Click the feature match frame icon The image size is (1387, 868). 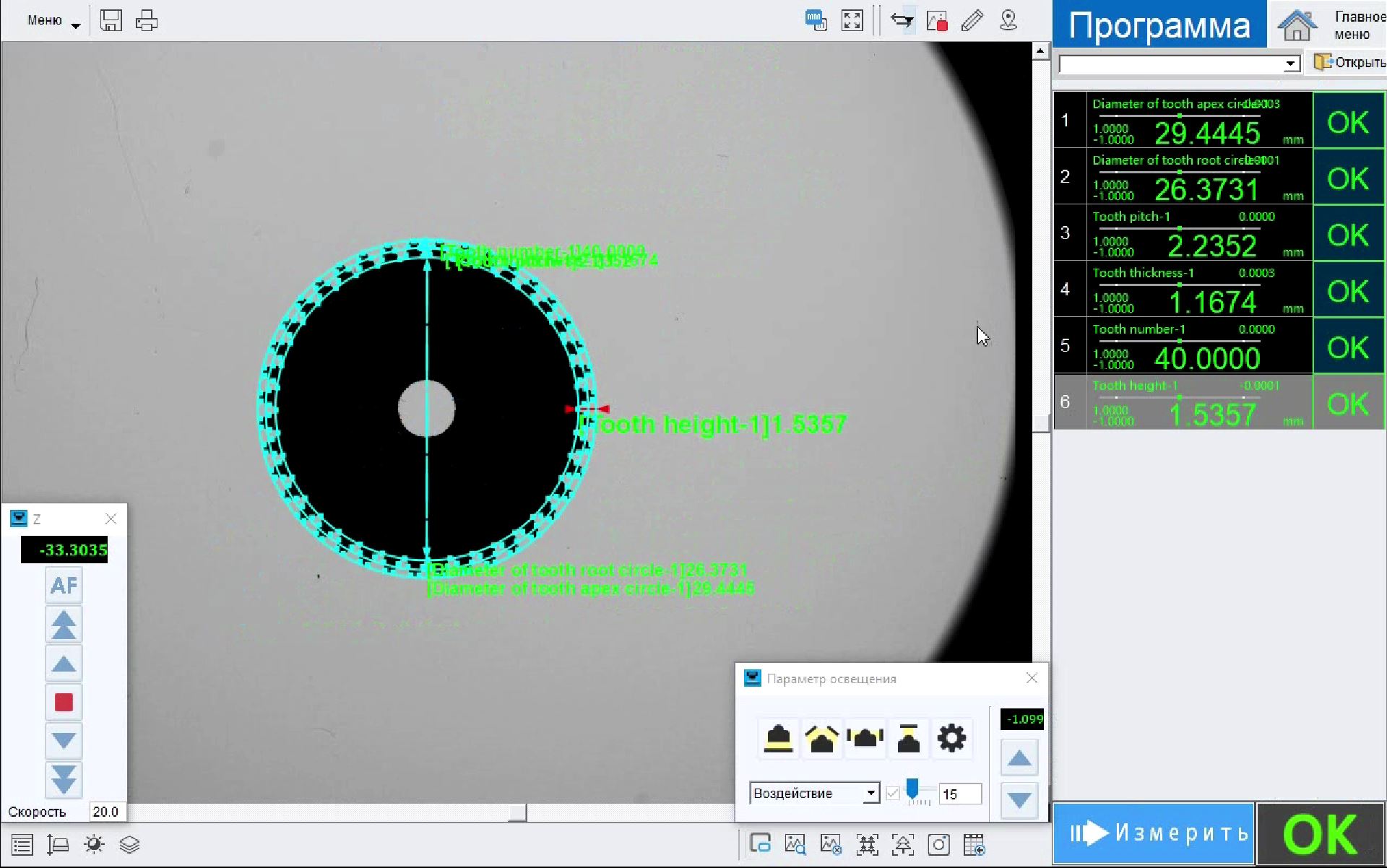coord(867,844)
